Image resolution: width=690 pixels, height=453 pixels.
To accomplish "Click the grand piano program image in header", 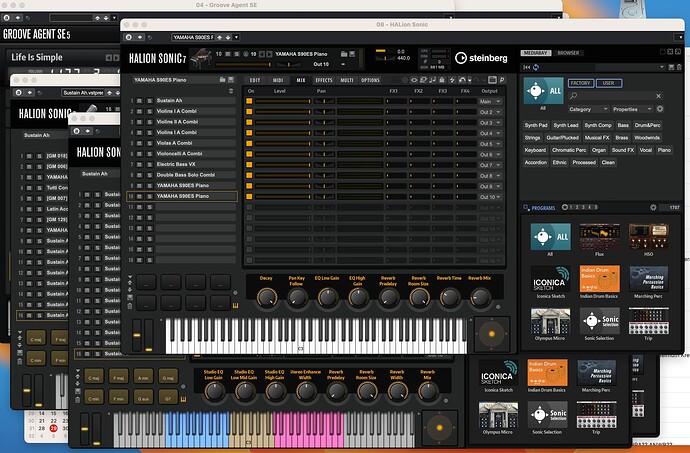I will click(x=201, y=58).
